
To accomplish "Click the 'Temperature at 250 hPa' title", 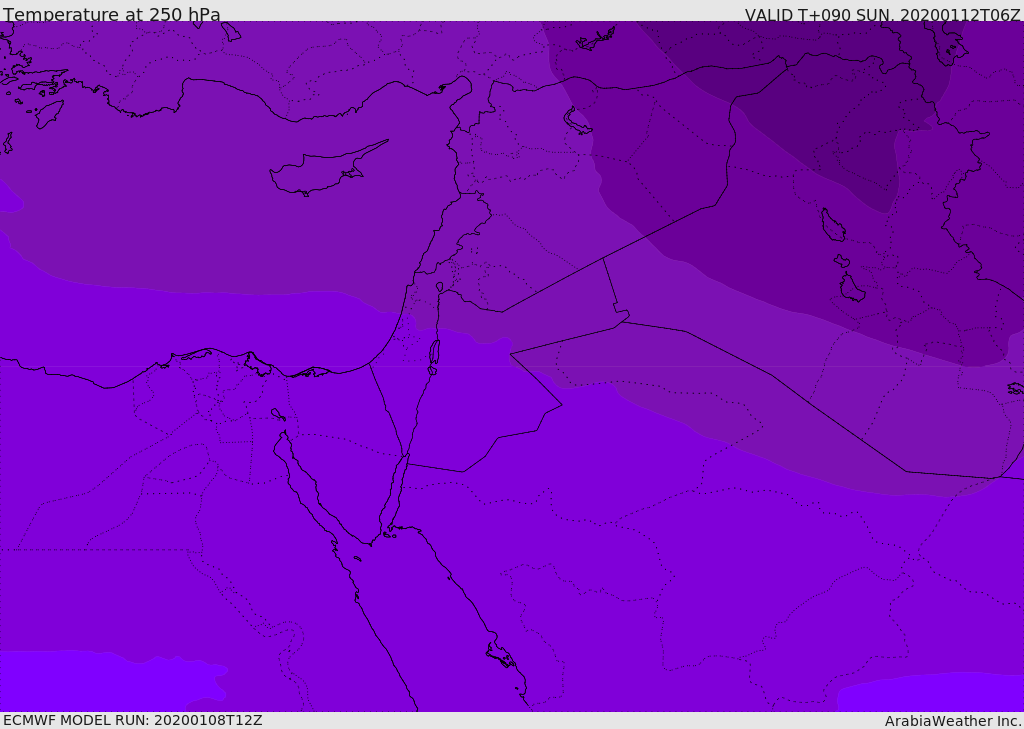I will (112, 14).
